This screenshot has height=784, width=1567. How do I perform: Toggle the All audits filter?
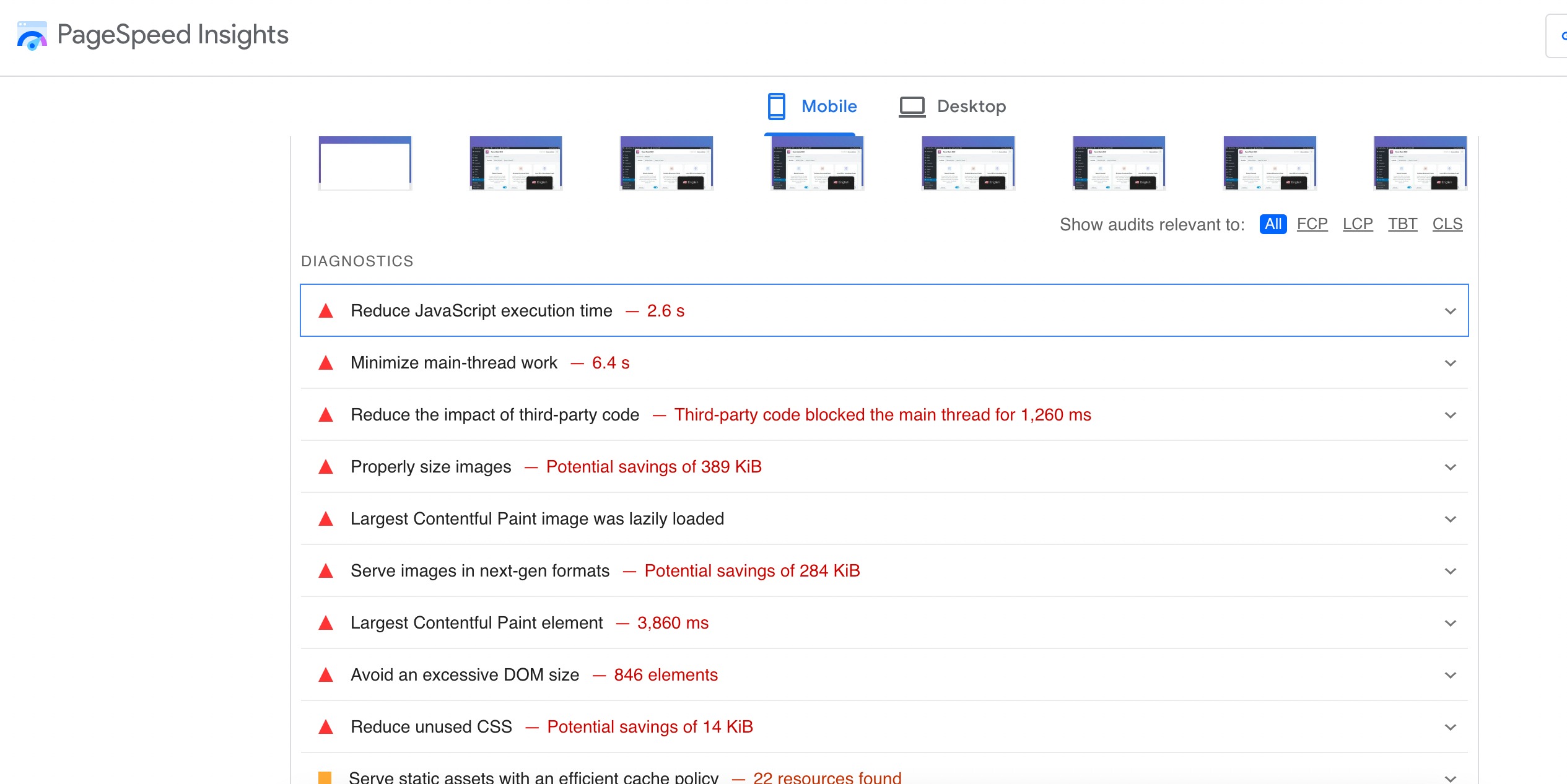pos(1273,224)
